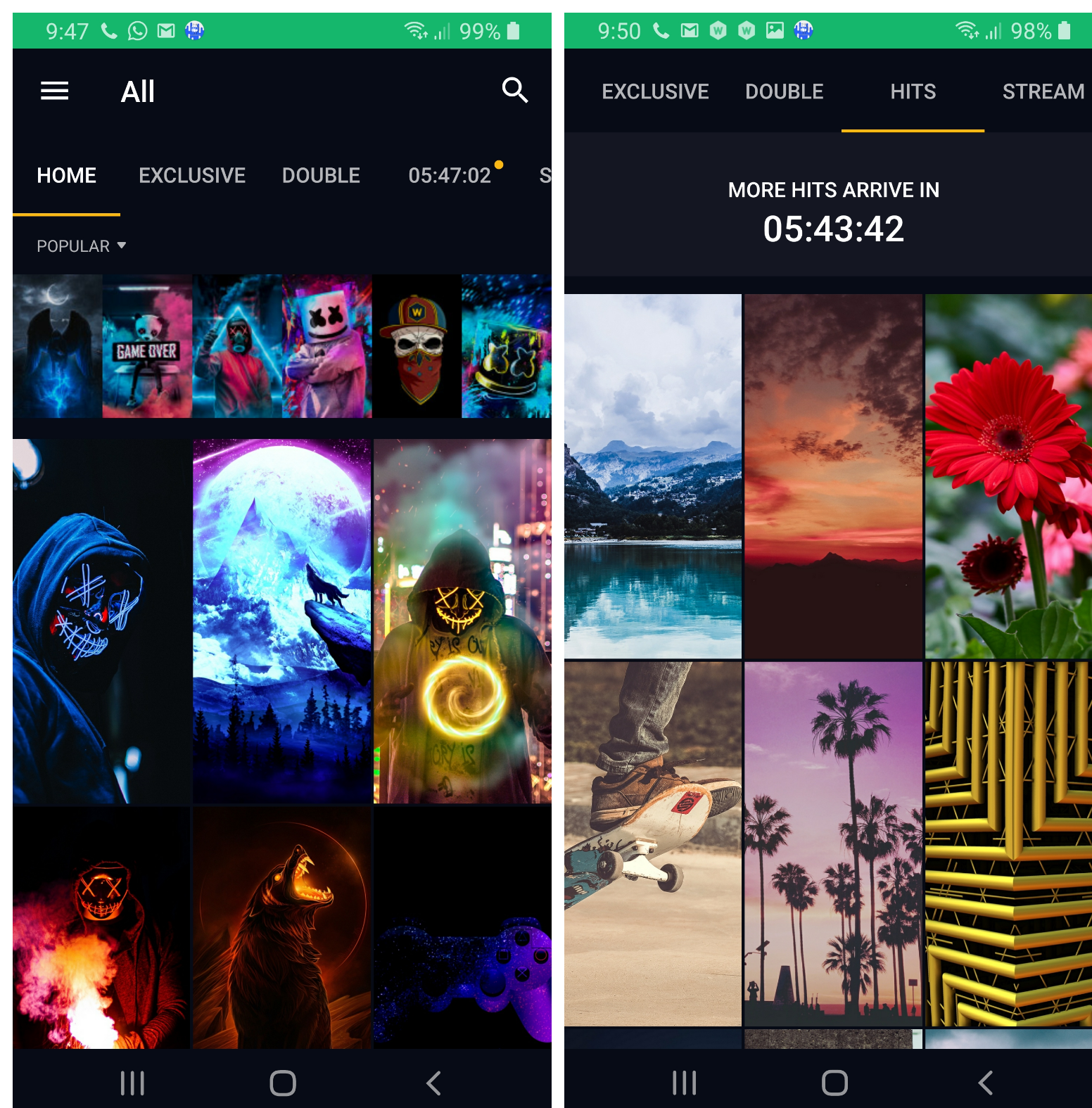
Task: Open the skateboard shoe wallpaper
Action: (653, 843)
